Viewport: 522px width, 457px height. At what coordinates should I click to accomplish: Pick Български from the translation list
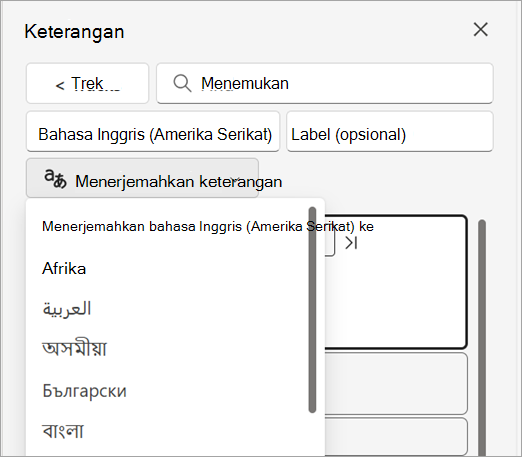click(x=85, y=391)
